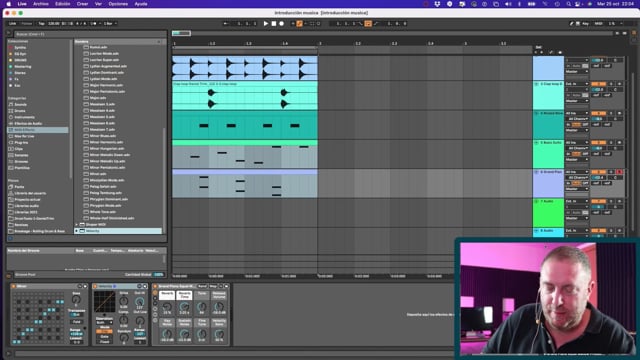Open the Operation dropdown in Velocity device

104,322
